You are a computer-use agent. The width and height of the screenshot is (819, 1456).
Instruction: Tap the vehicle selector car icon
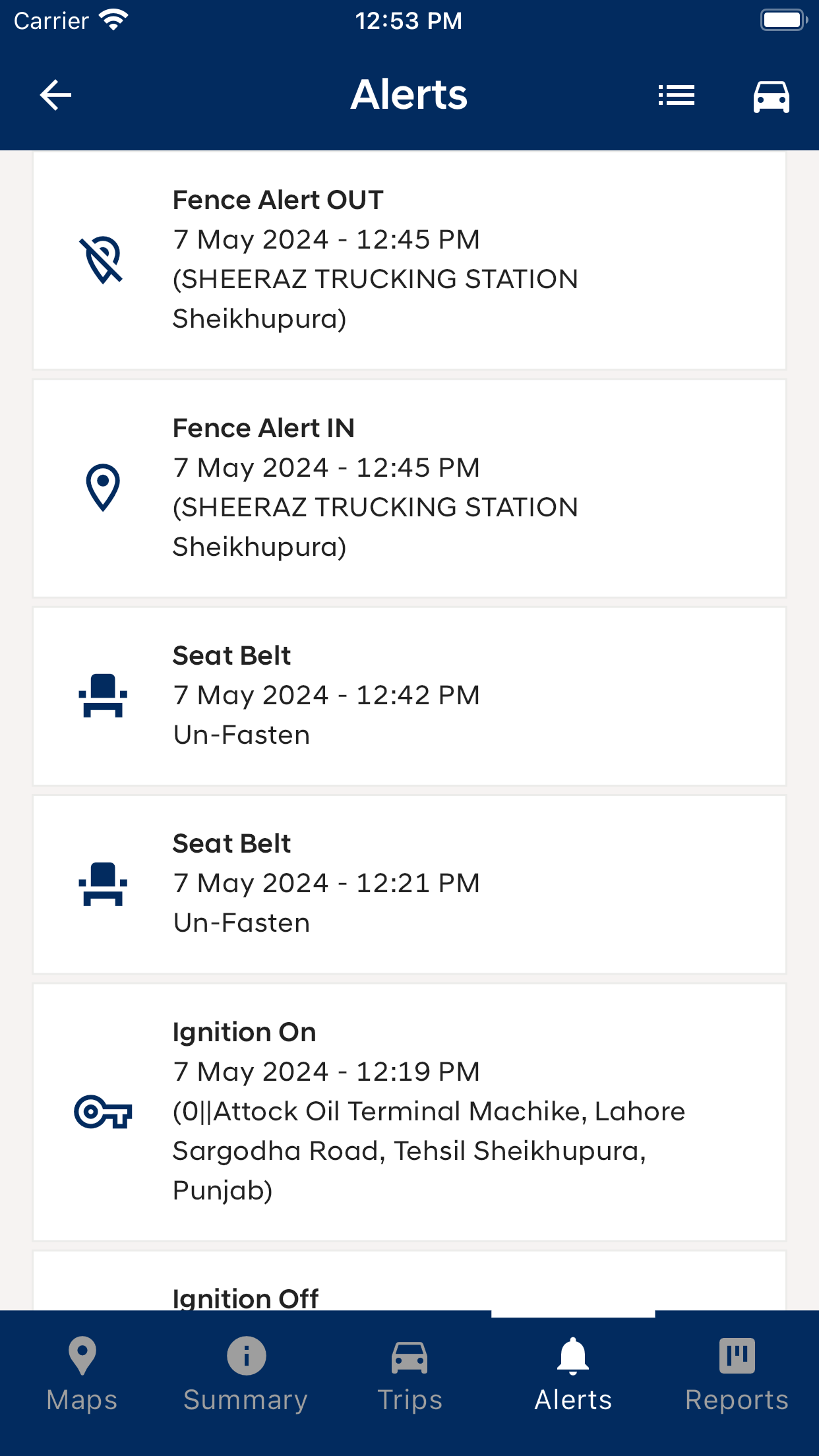(x=771, y=96)
